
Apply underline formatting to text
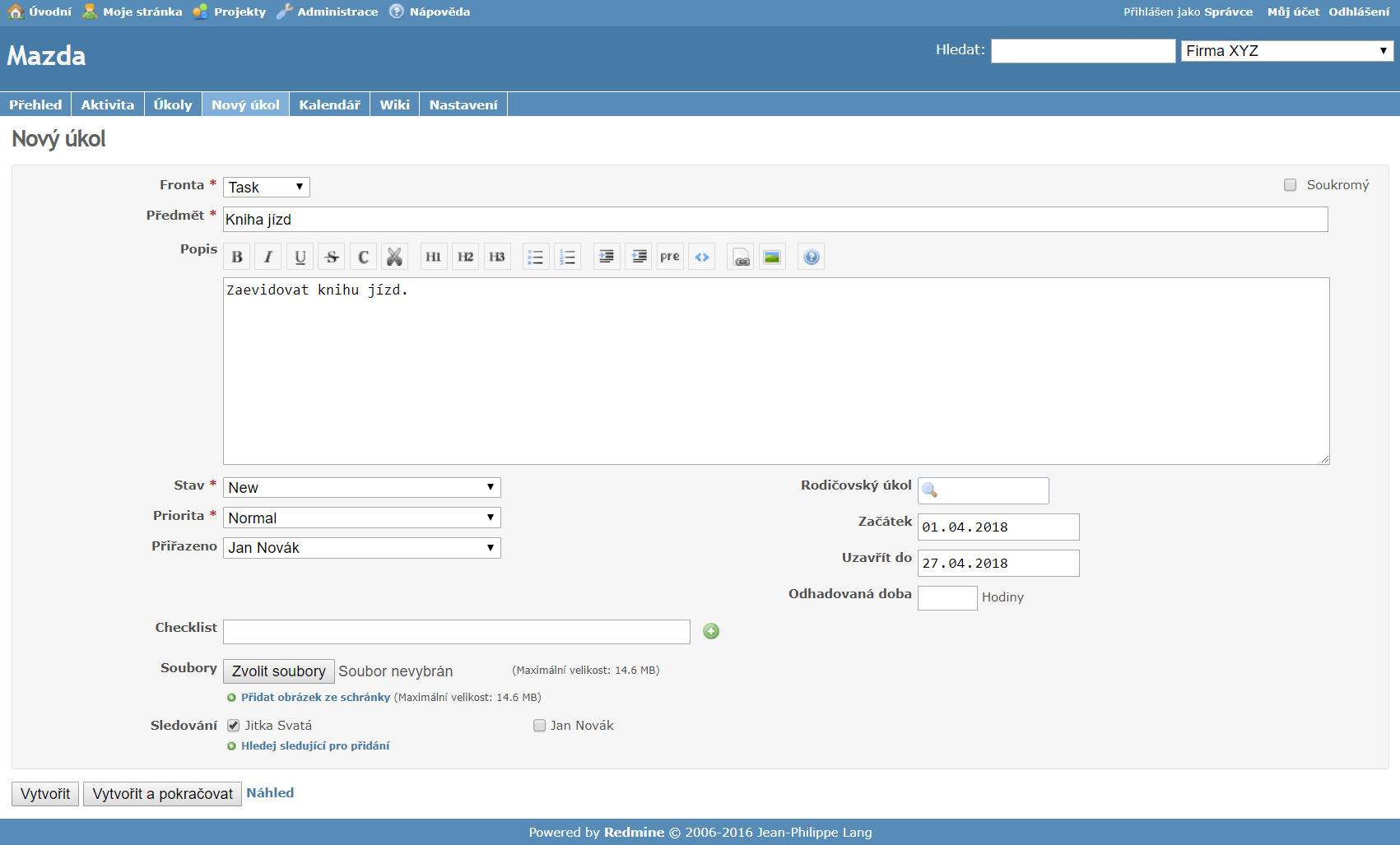pyautogui.click(x=300, y=257)
